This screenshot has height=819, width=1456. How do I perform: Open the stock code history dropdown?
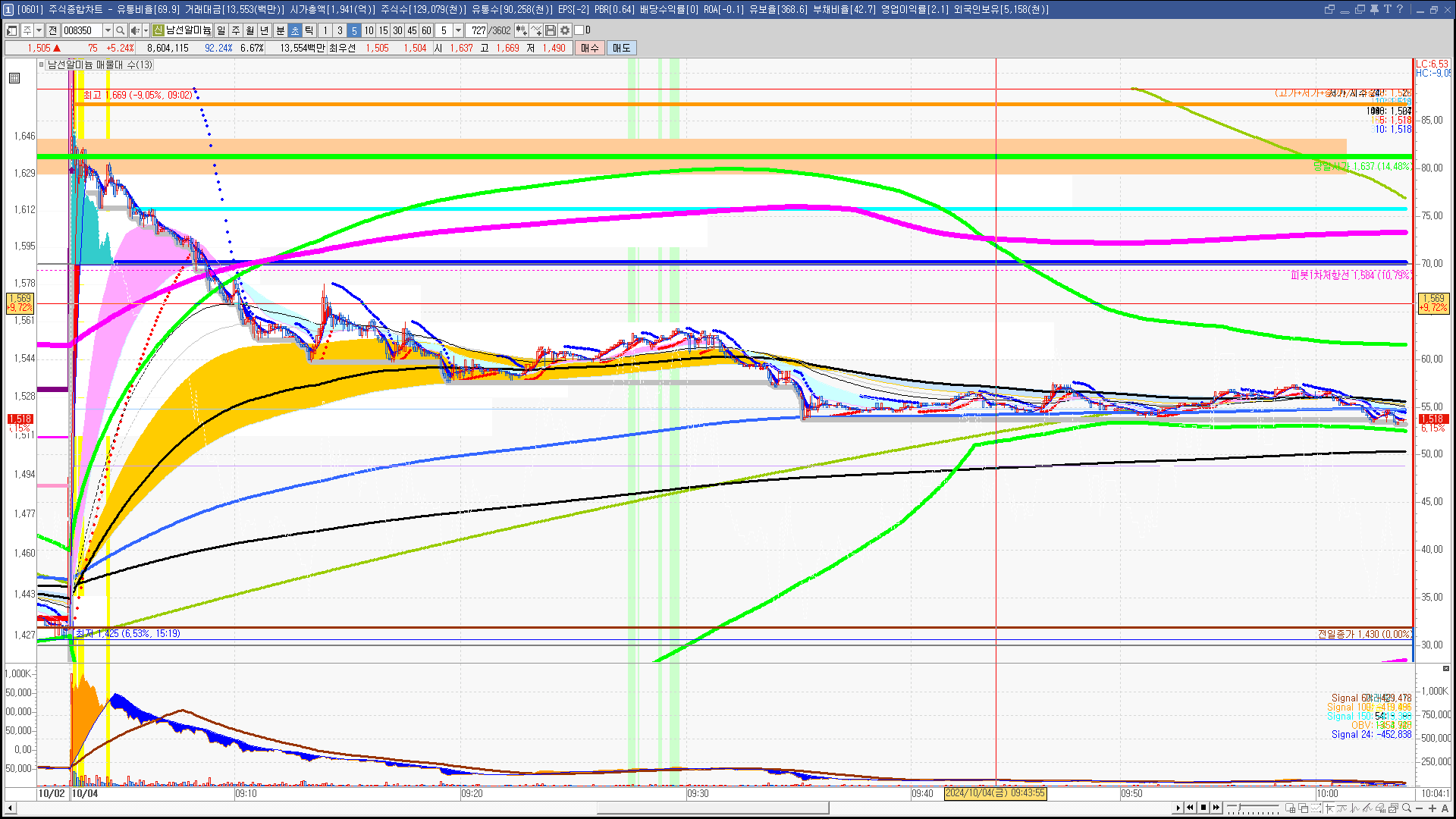[x=108, y=30]
